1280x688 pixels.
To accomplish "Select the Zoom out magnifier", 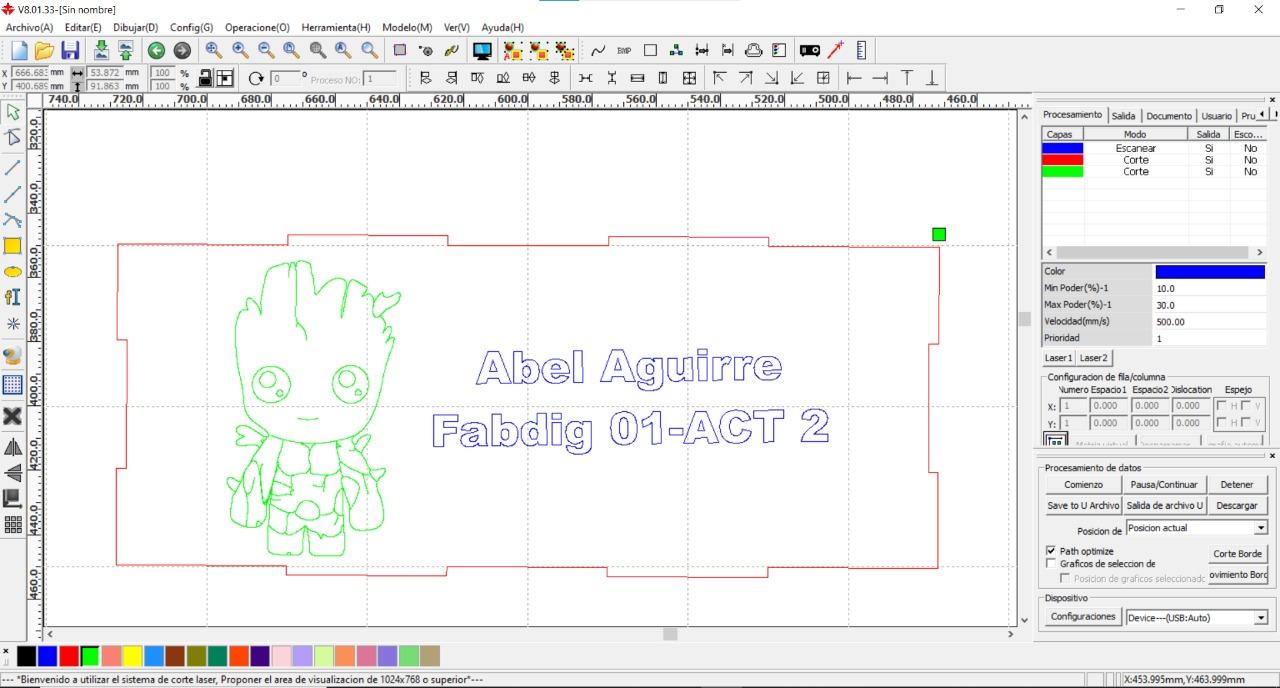I will point(266,50).
